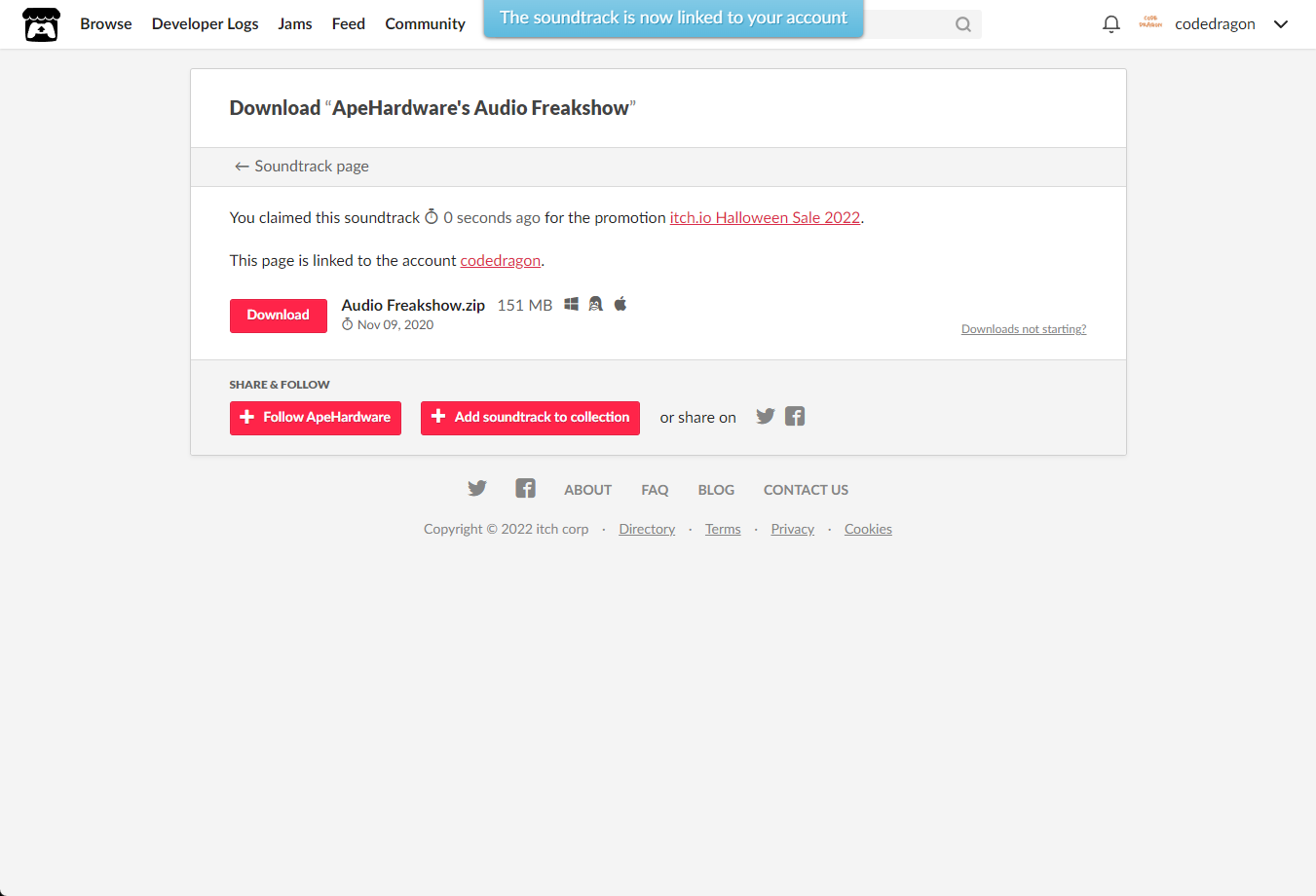The image size is (1316, 896).
Task: Click the '0 seconds ago' timestamp
Action: (492, 218)
